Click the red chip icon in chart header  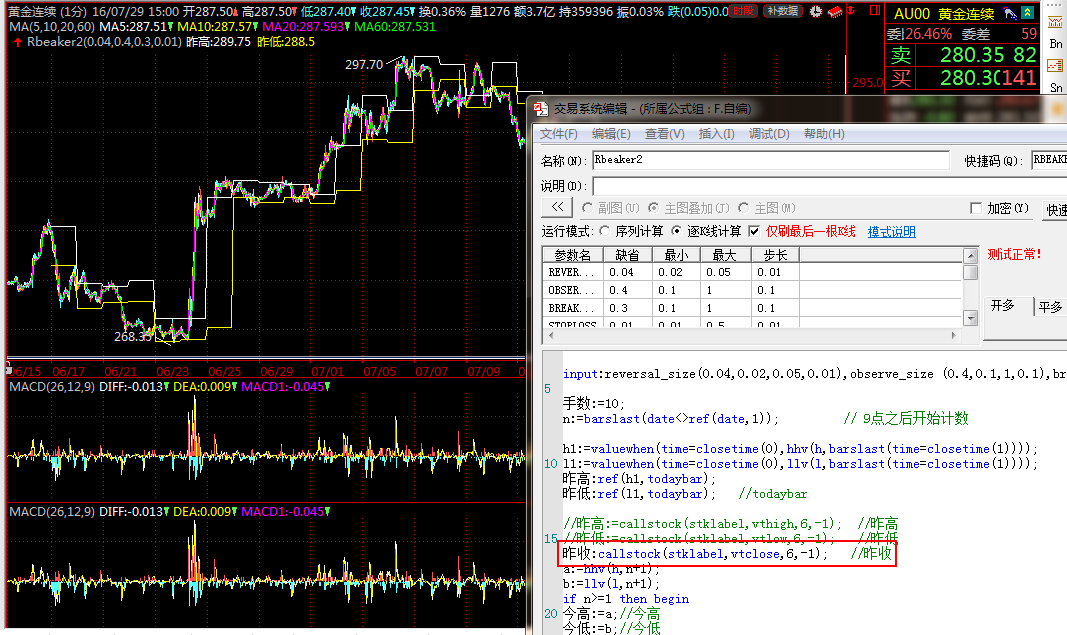pos(834,11)
